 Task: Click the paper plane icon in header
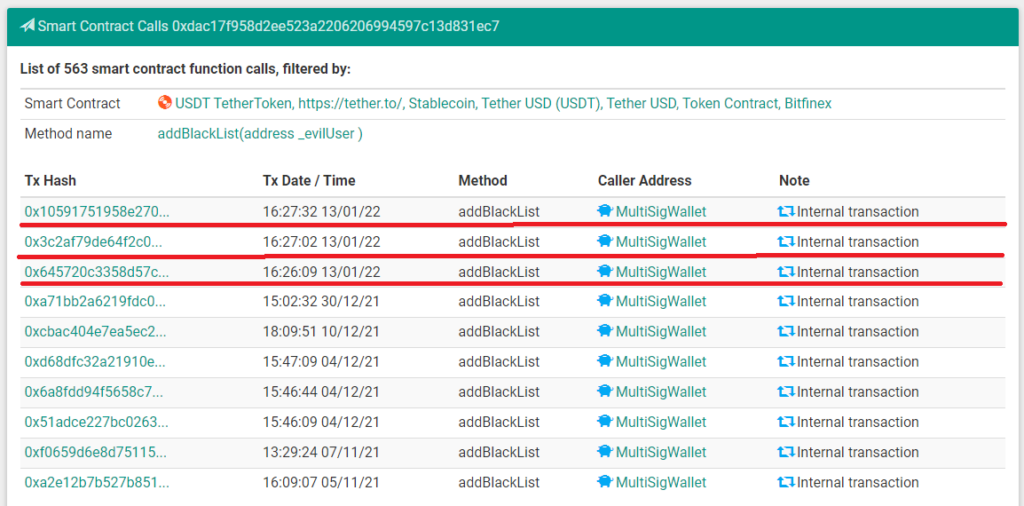(x=27, y=26)
